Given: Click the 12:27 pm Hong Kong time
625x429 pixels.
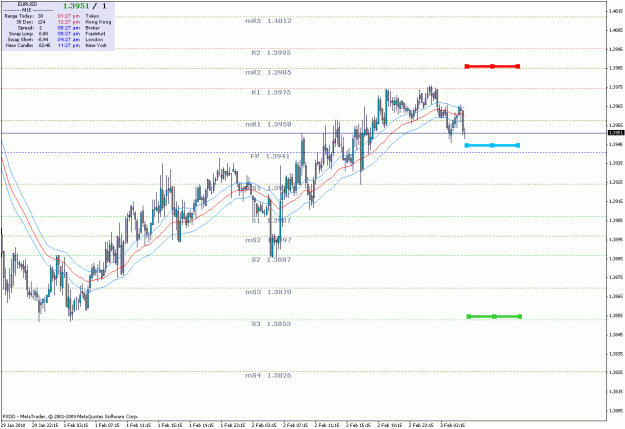Looking at the screenshot, I should [x=69, y=22].
